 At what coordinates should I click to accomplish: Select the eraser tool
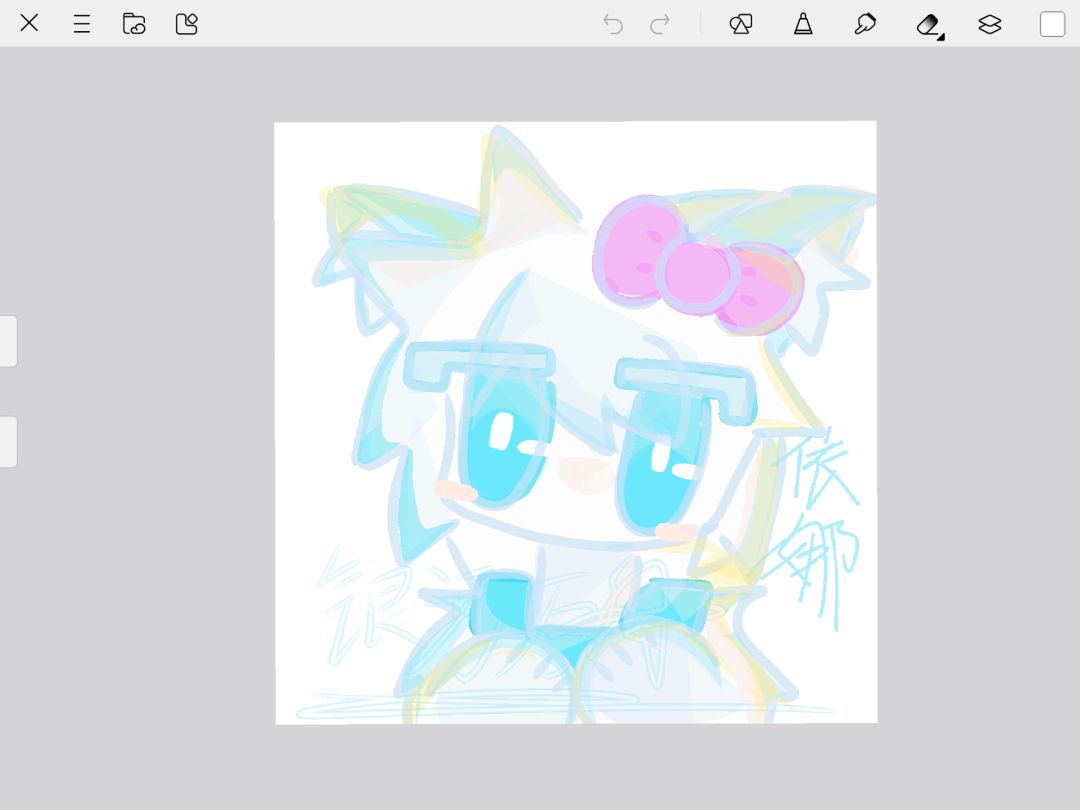(929, 25)
